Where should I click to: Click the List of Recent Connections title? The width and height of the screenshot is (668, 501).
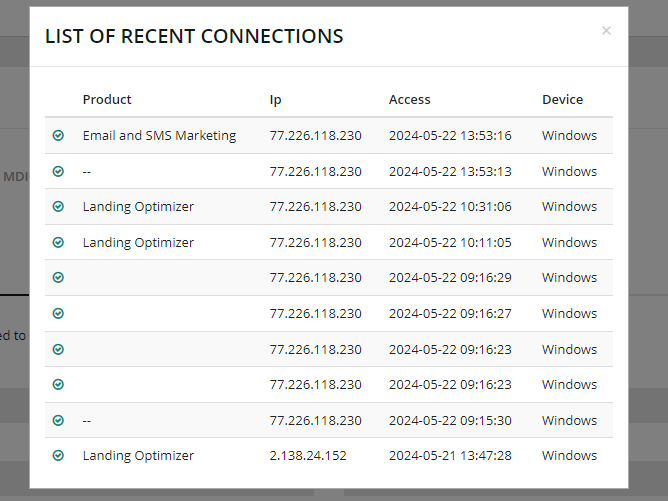194,37
